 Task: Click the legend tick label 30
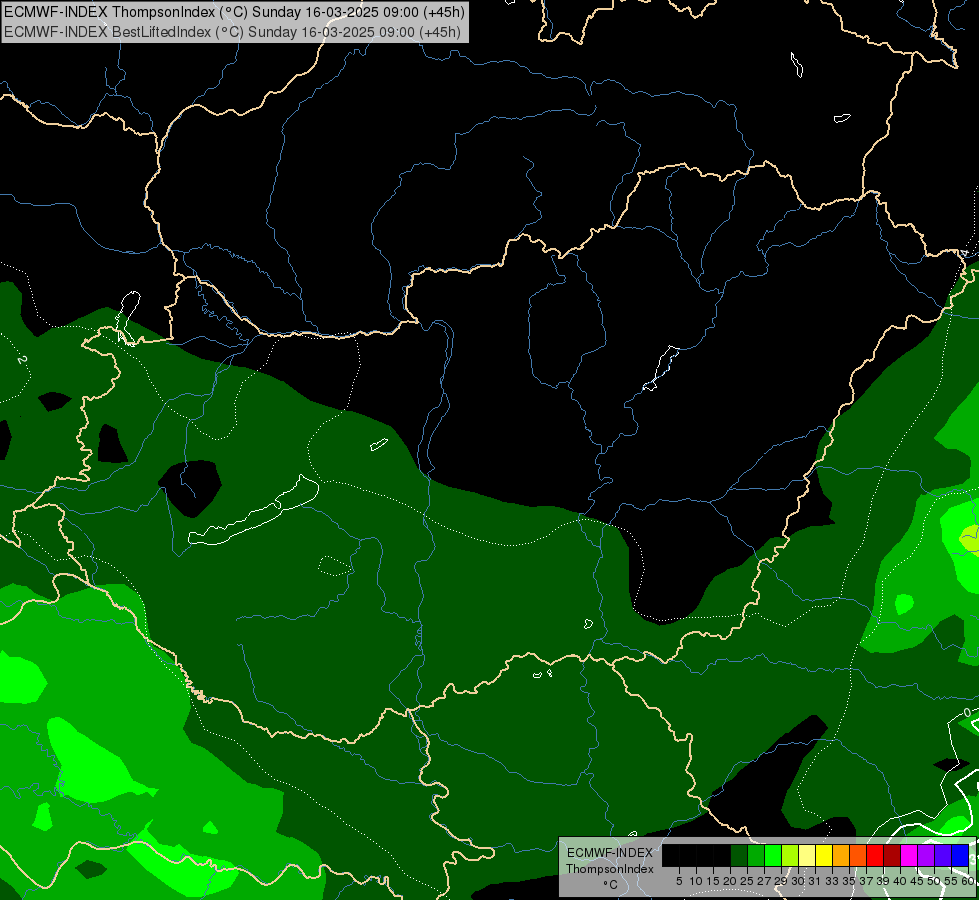798,881
